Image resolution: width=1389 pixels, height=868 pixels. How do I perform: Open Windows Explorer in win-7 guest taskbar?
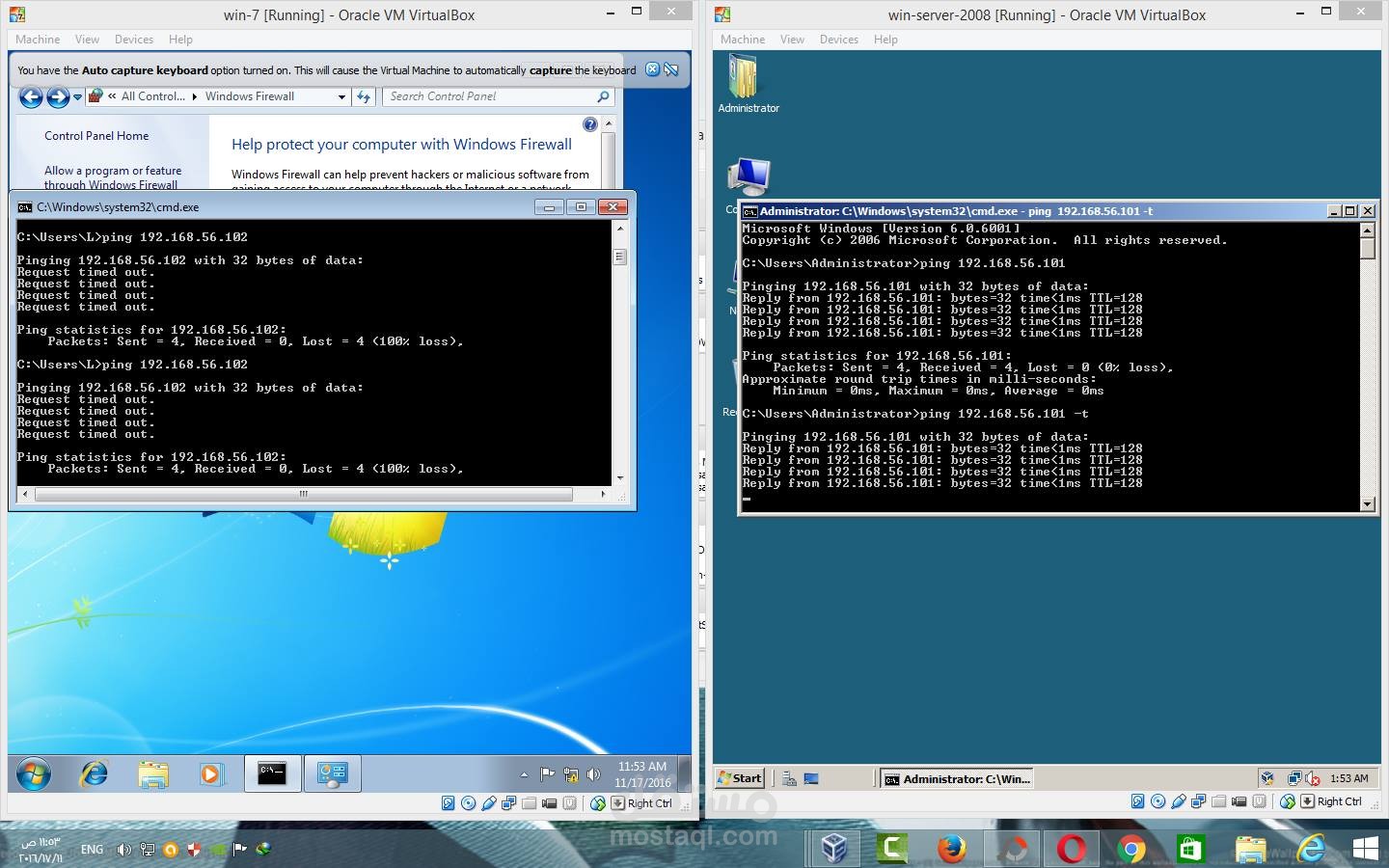152,773
